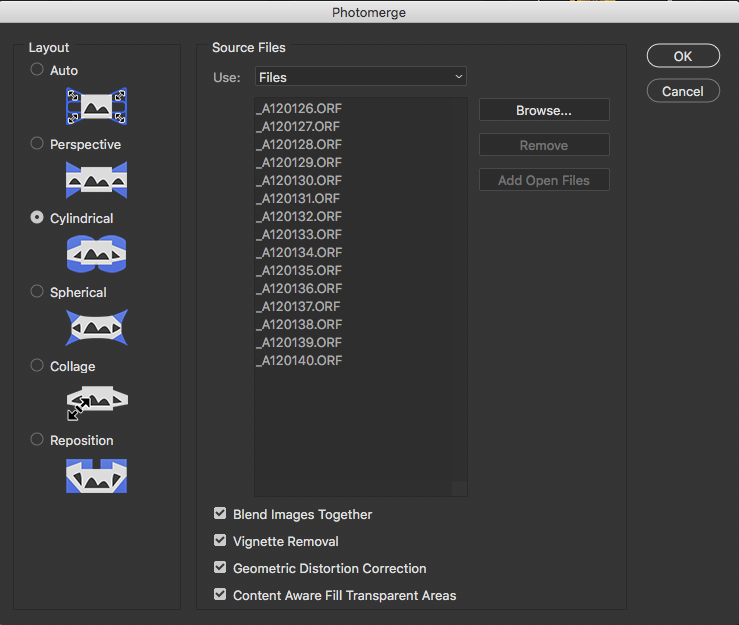Uncheck Vignette Removal

coord(220,541)
